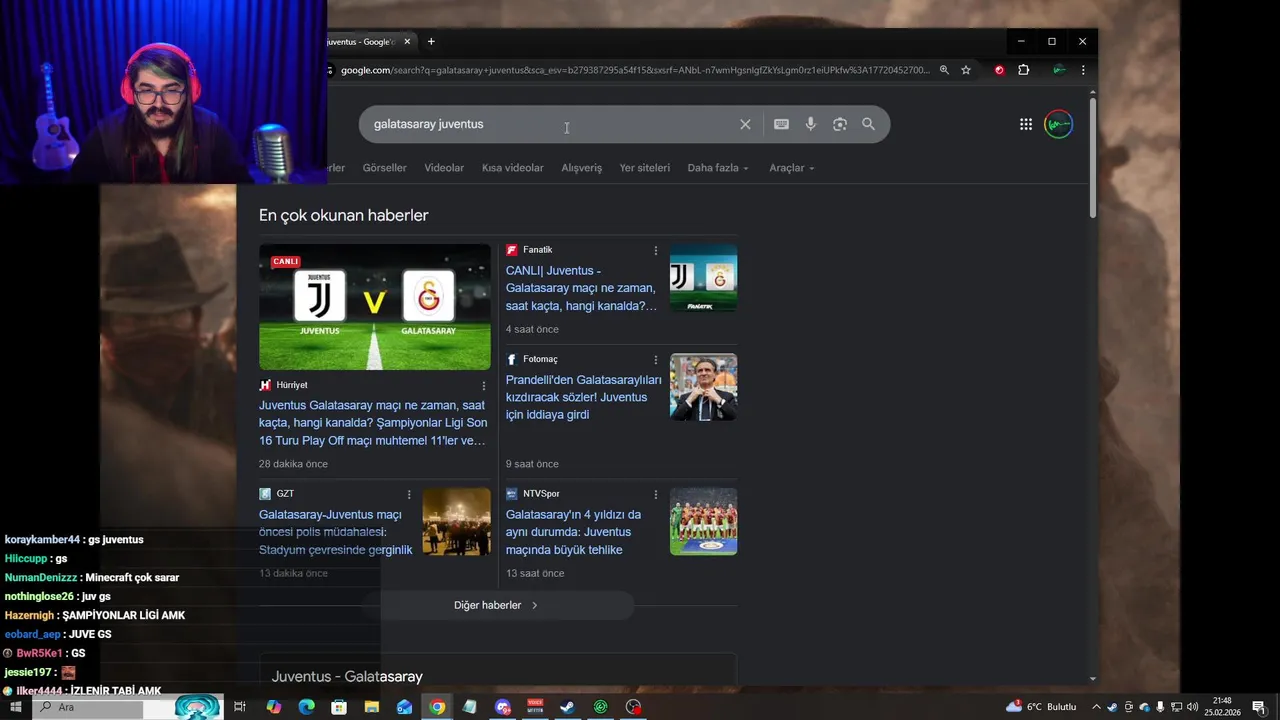The image size is (1280, 720).
Task: Open the Prandelli Fotomaç headline
Action: [583, 397]
